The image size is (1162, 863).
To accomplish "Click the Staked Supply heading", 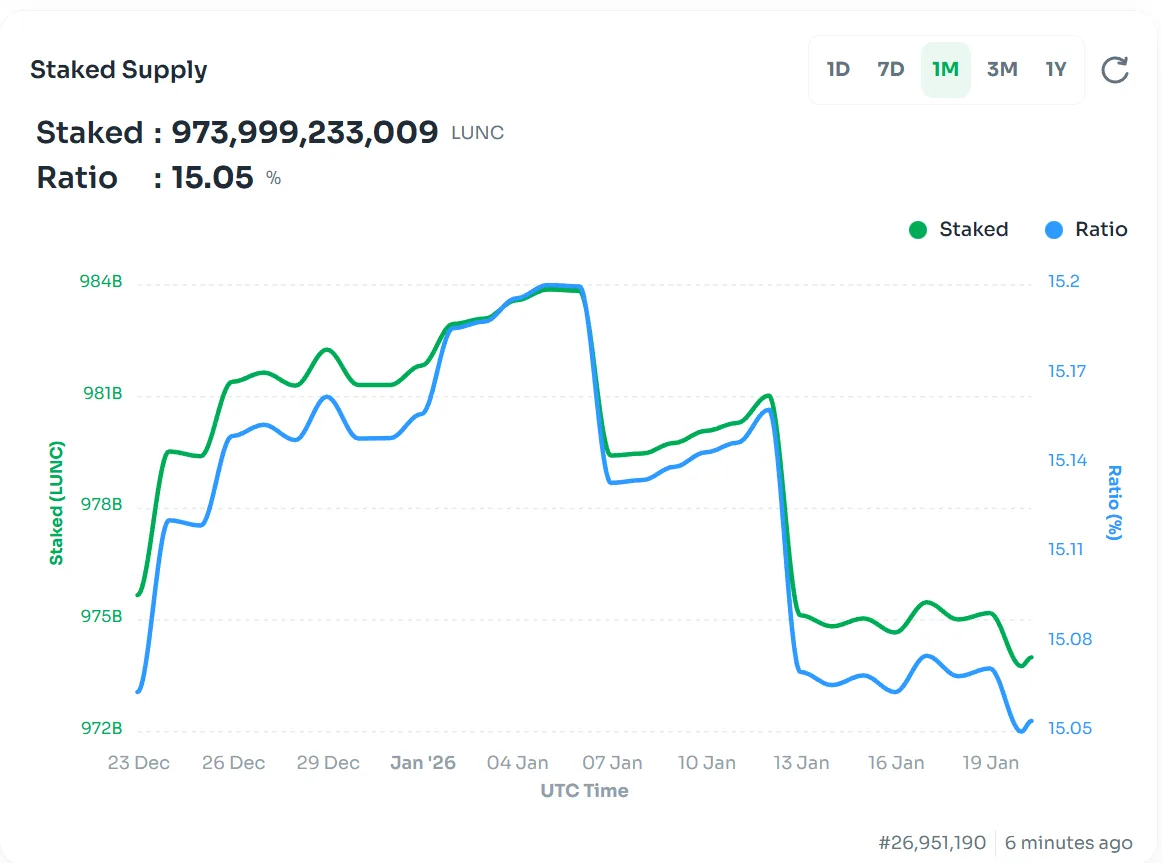I will click(x=119, y=70).
